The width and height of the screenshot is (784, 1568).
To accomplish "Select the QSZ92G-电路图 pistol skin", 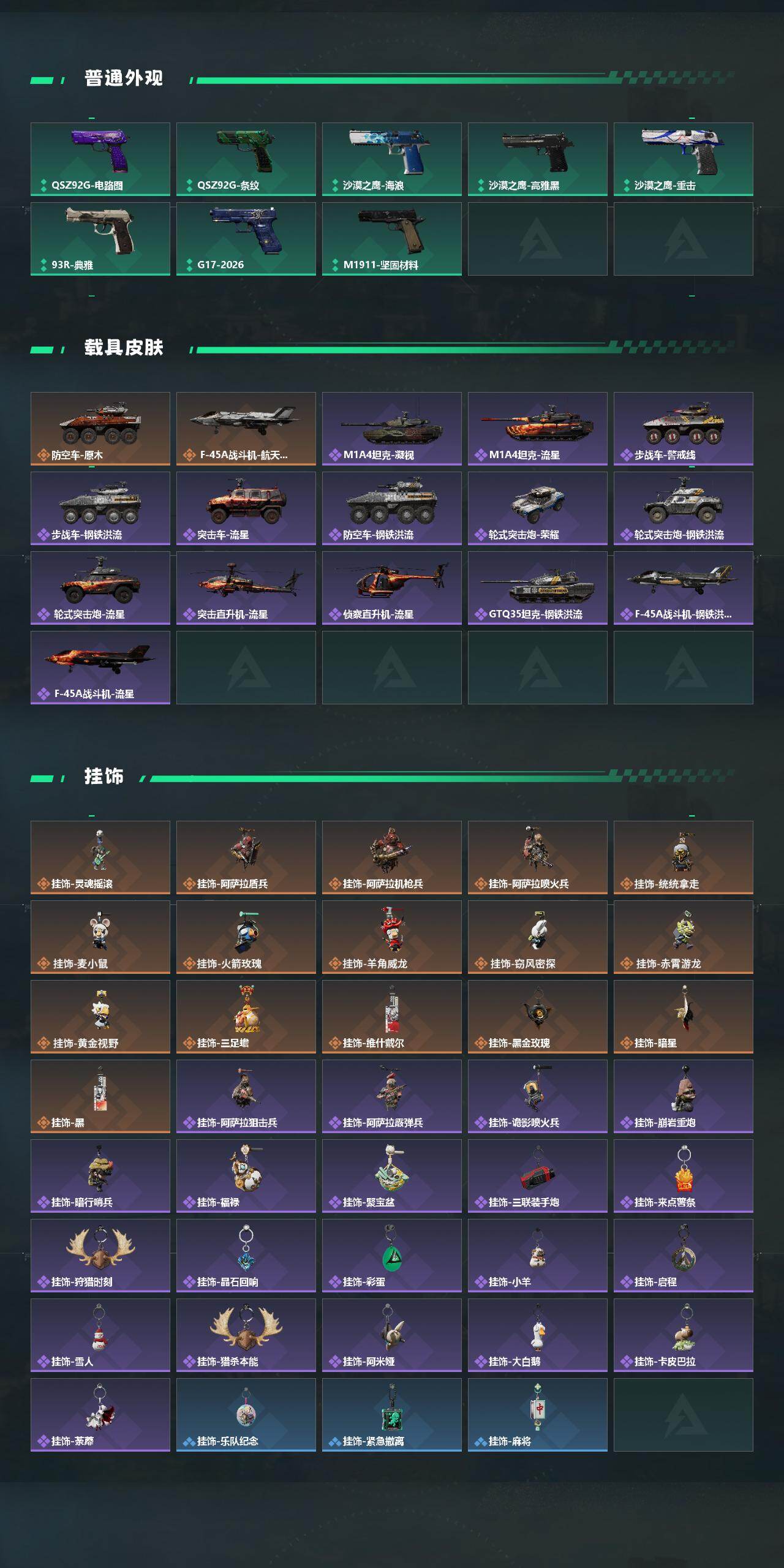I will pyautogui.click(x=100, y=159).
